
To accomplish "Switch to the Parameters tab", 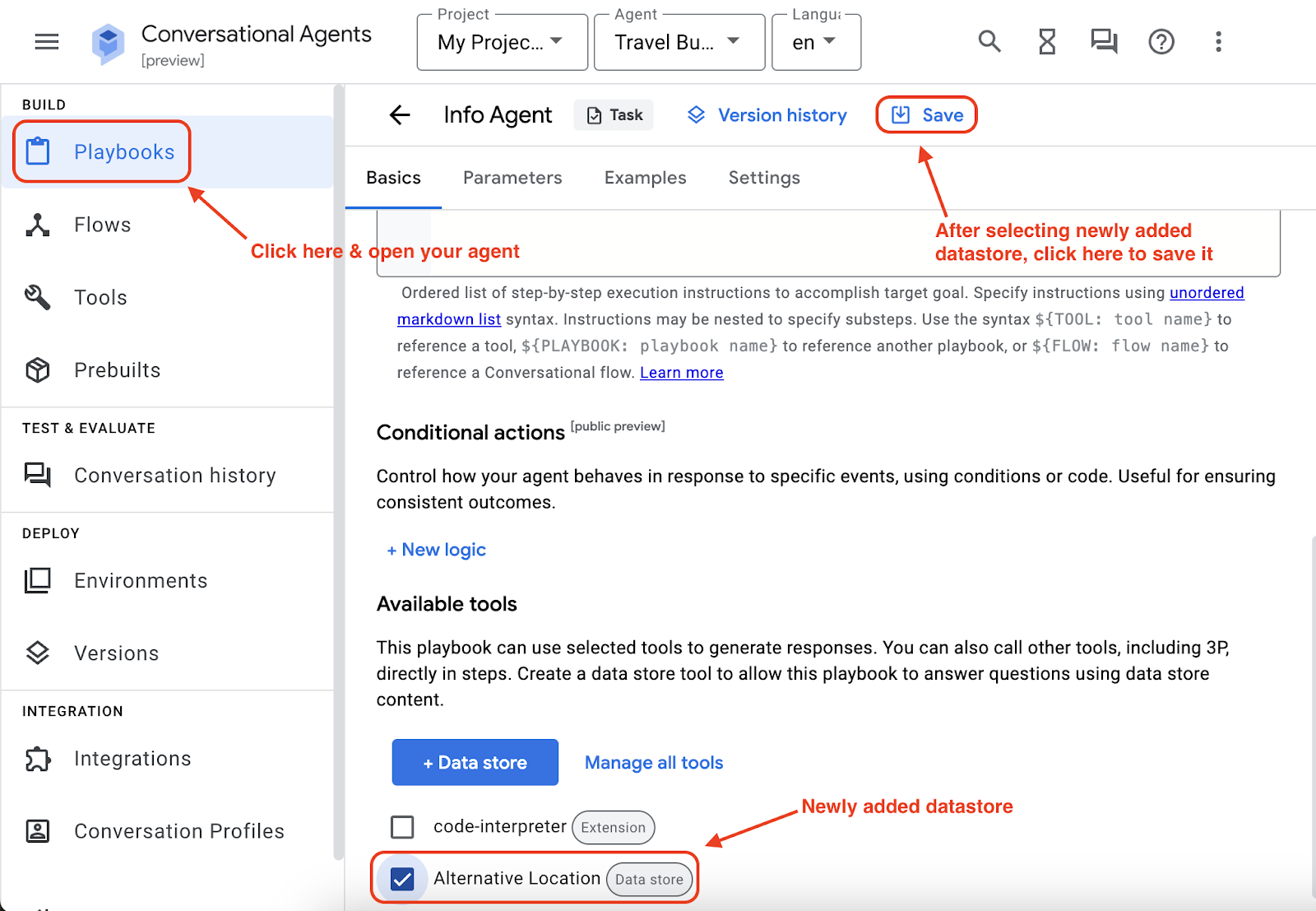I will (x=512, y=178).
